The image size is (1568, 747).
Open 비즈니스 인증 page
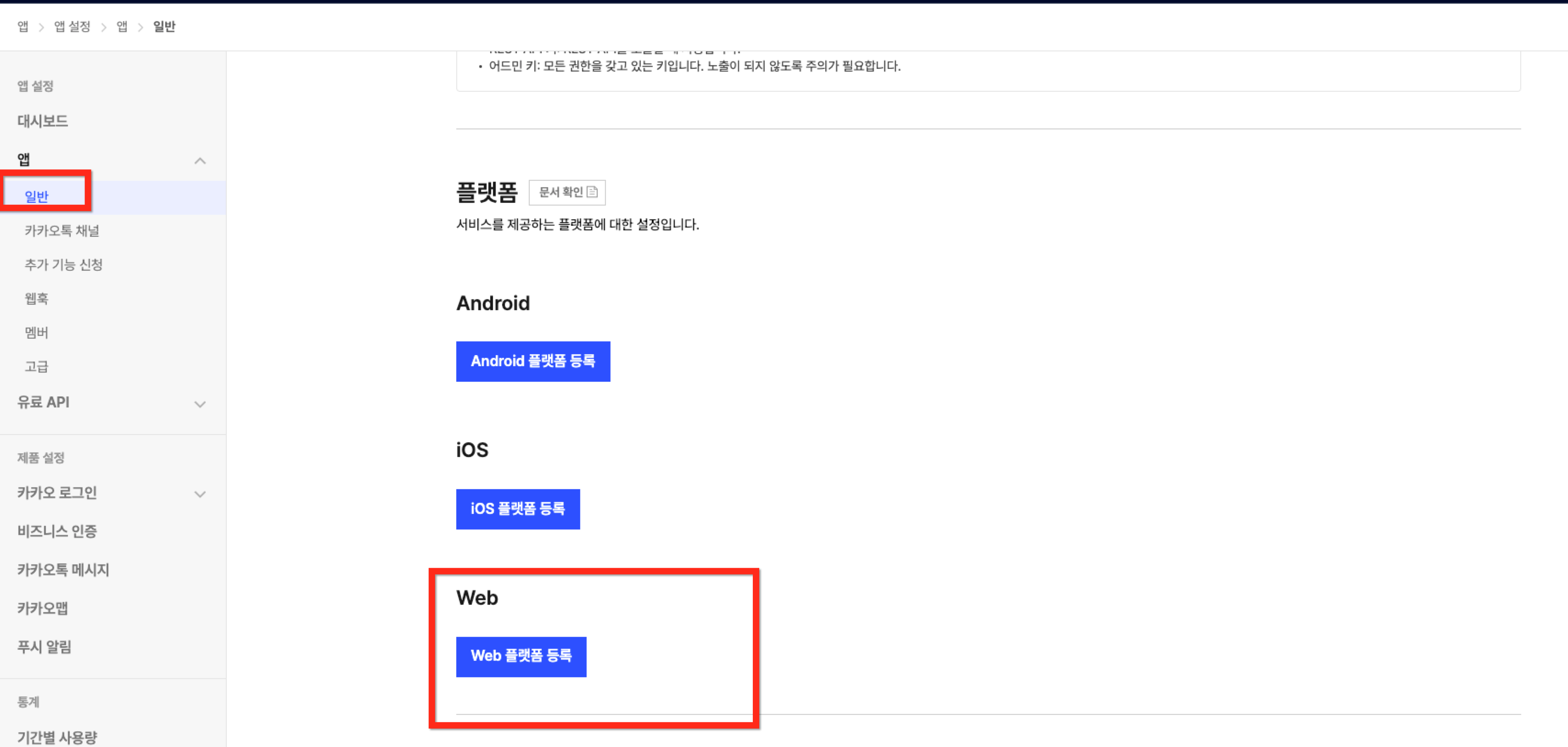57,531
